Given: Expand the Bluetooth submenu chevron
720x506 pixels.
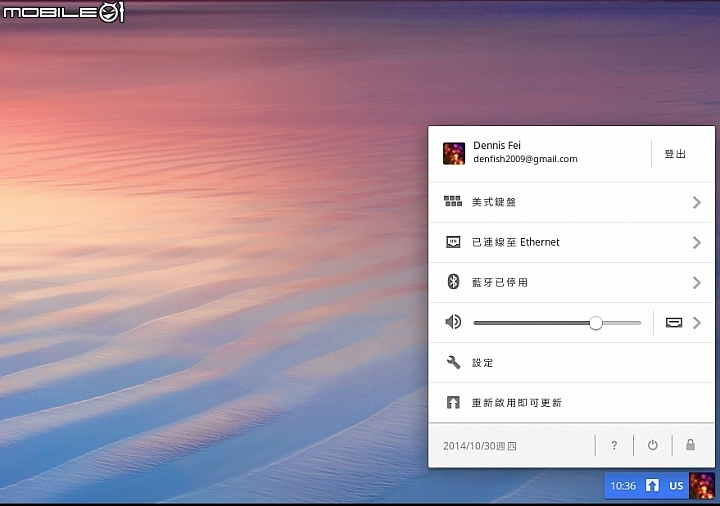Looking at the screenshot, I should pos(697,282).
